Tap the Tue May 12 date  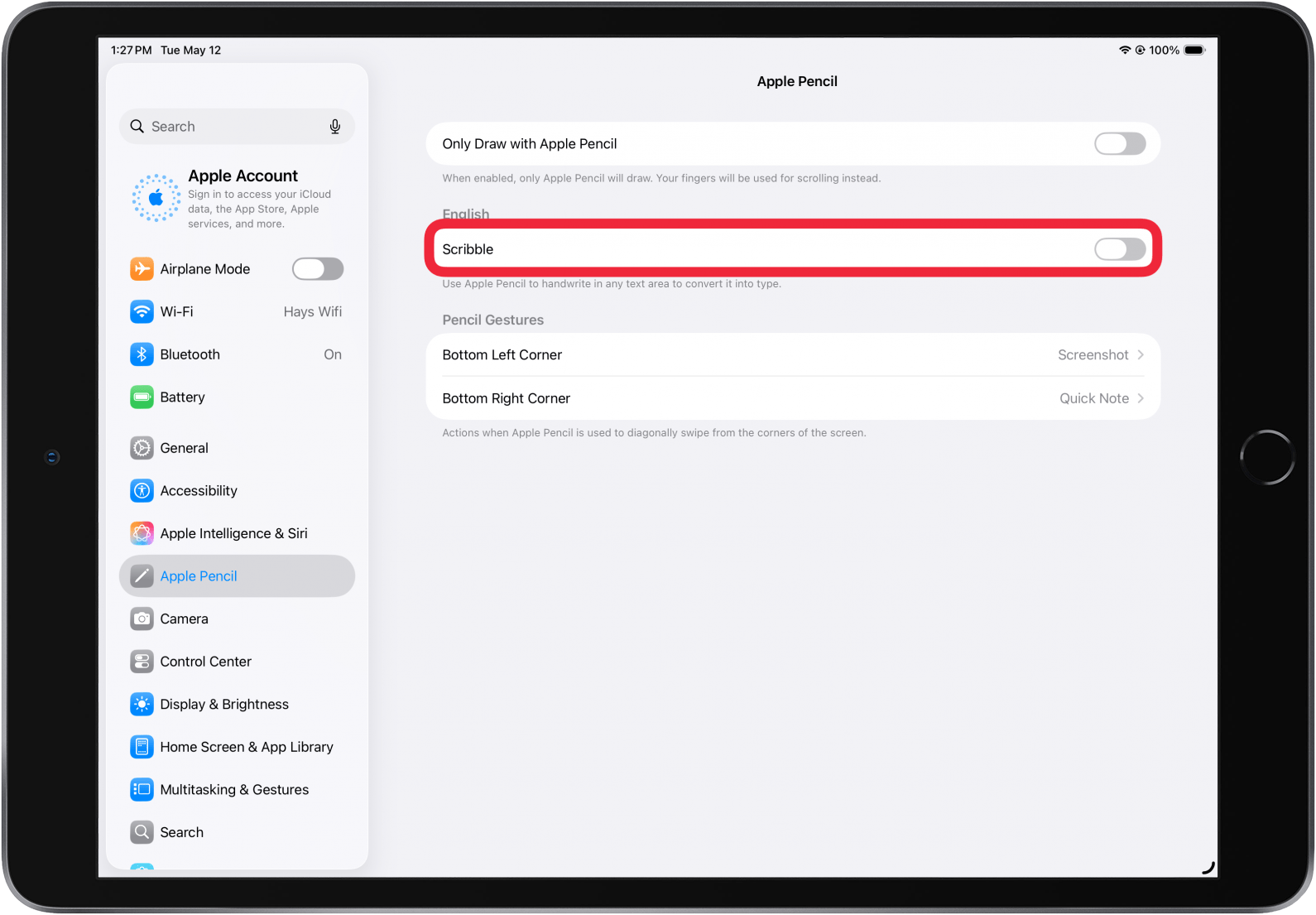191,50
